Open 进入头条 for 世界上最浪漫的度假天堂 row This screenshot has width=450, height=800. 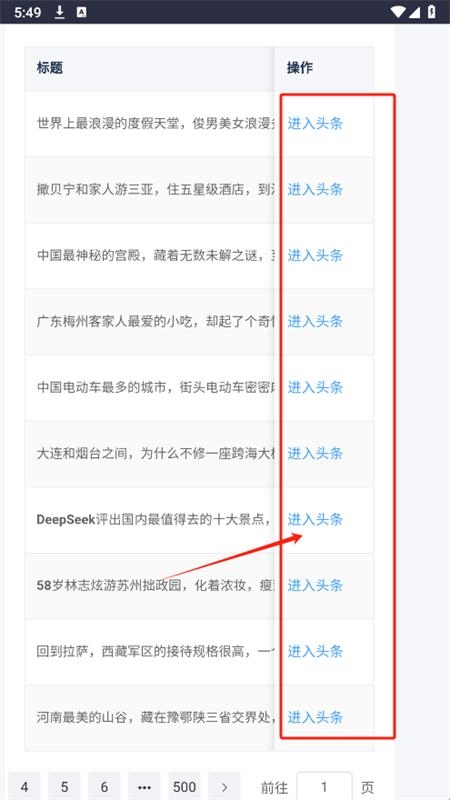point(315,123)
